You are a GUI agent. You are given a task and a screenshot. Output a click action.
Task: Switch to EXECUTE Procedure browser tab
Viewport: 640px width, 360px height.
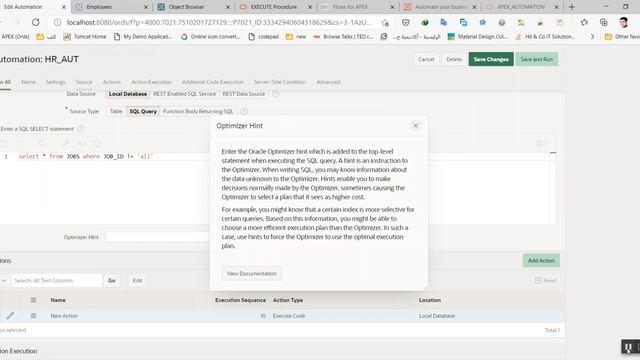click(x=276, y=7)
